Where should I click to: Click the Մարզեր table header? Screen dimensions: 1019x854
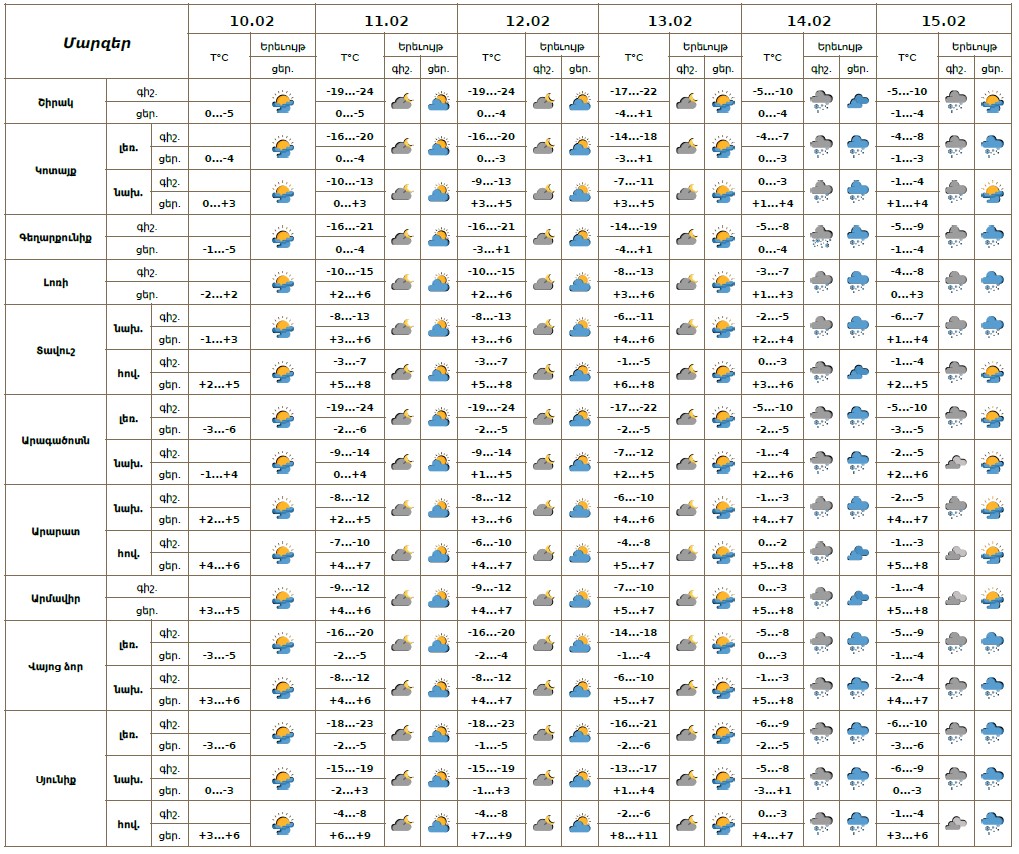[96, 42]
